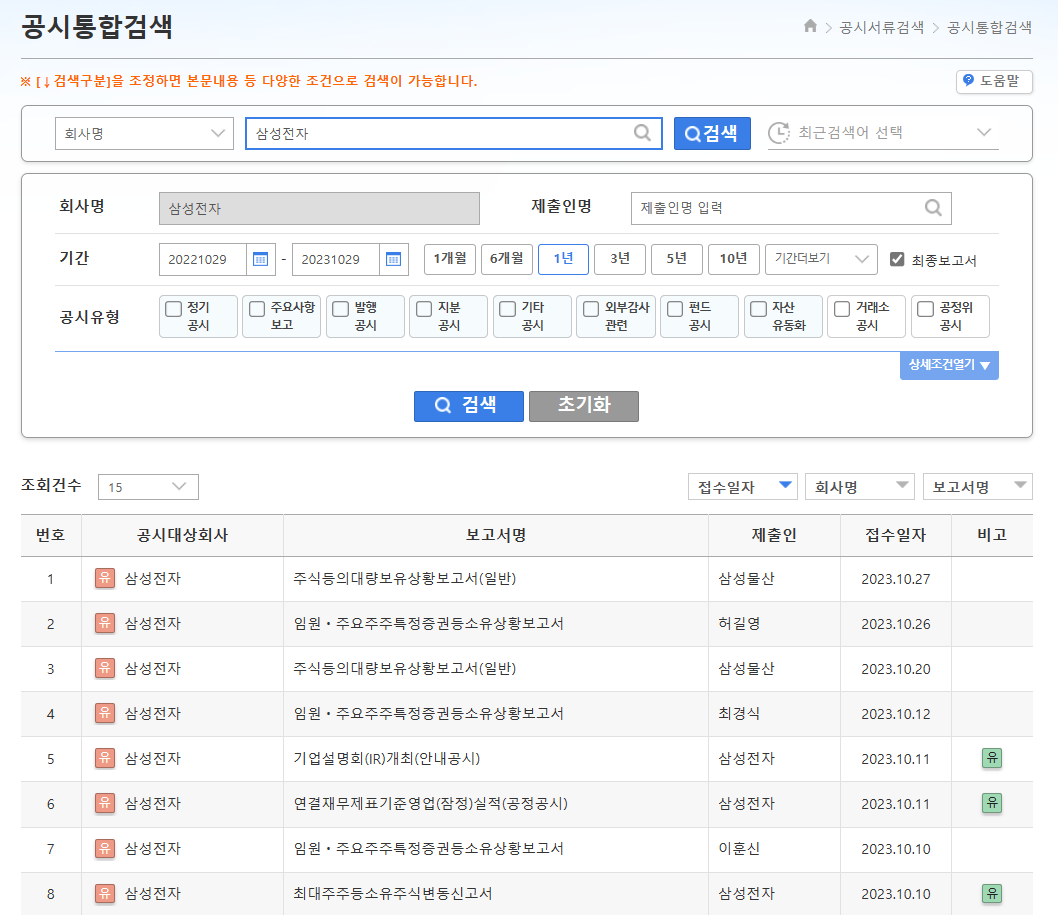Check the 발행공시 checkbox

coord(341,308)
